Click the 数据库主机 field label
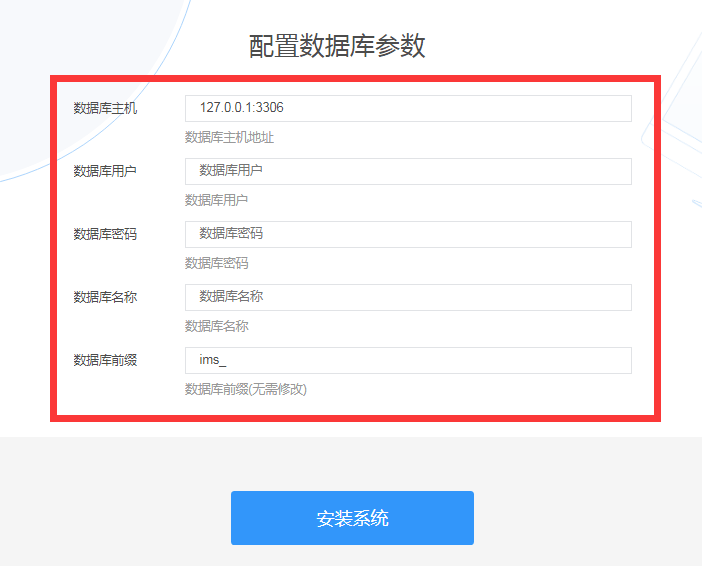This screenshot has width=702, height=566. [x=105, y=108]
